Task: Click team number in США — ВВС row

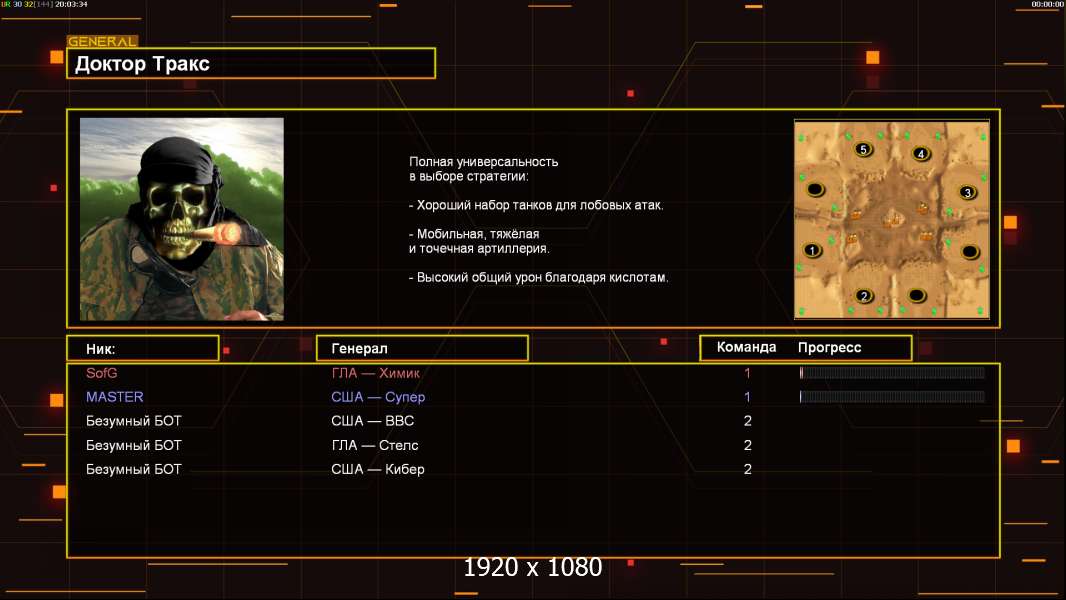Action: (747, 421)
